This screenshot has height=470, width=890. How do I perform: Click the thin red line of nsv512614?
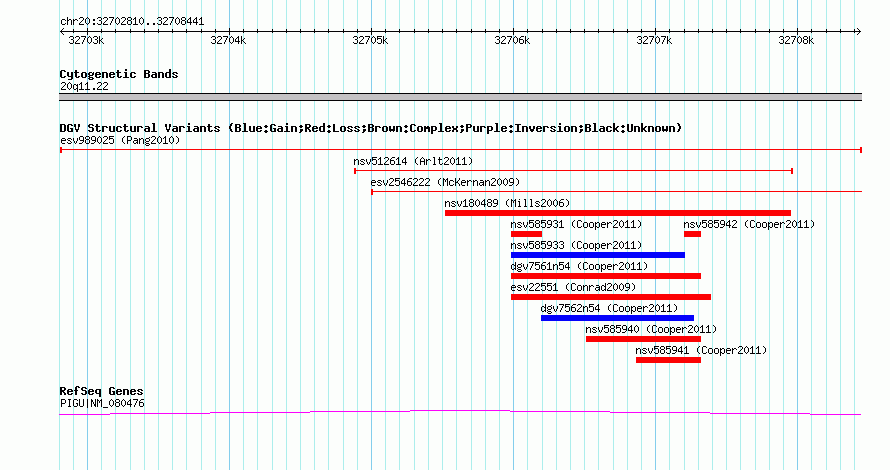[x=573, y=171]
